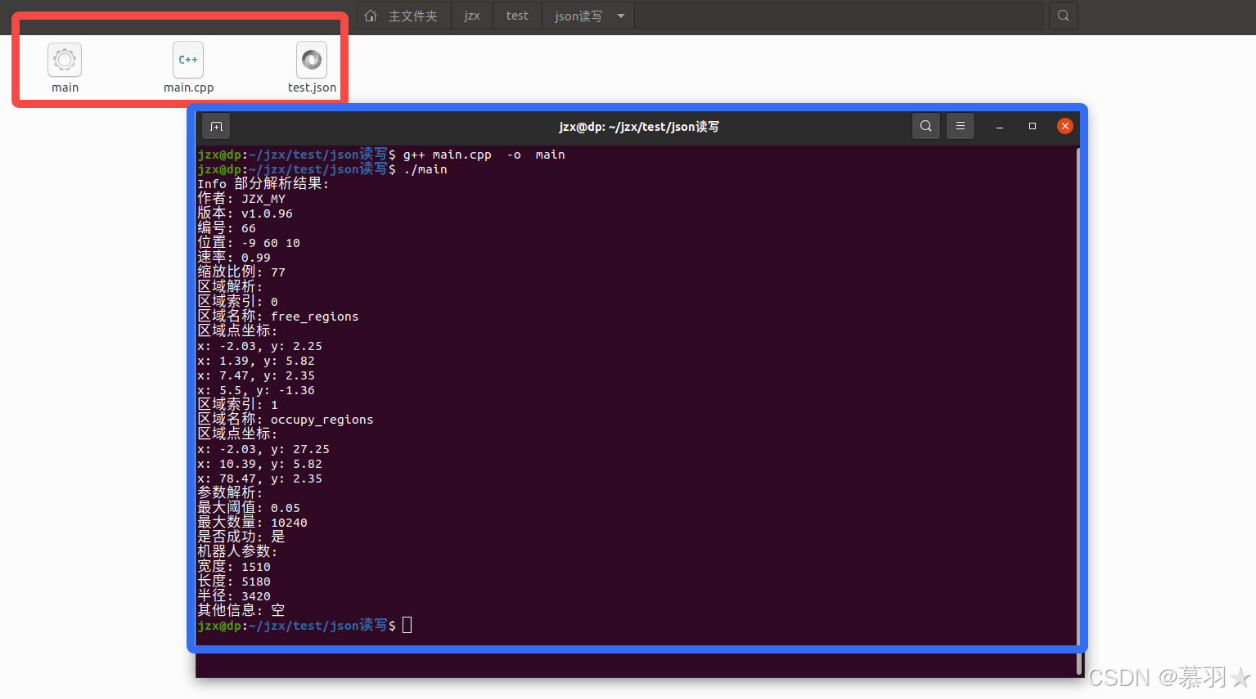1256x699 pixels.
Task: Click the '机器人参数:' line
Action: tap(238, 551)
